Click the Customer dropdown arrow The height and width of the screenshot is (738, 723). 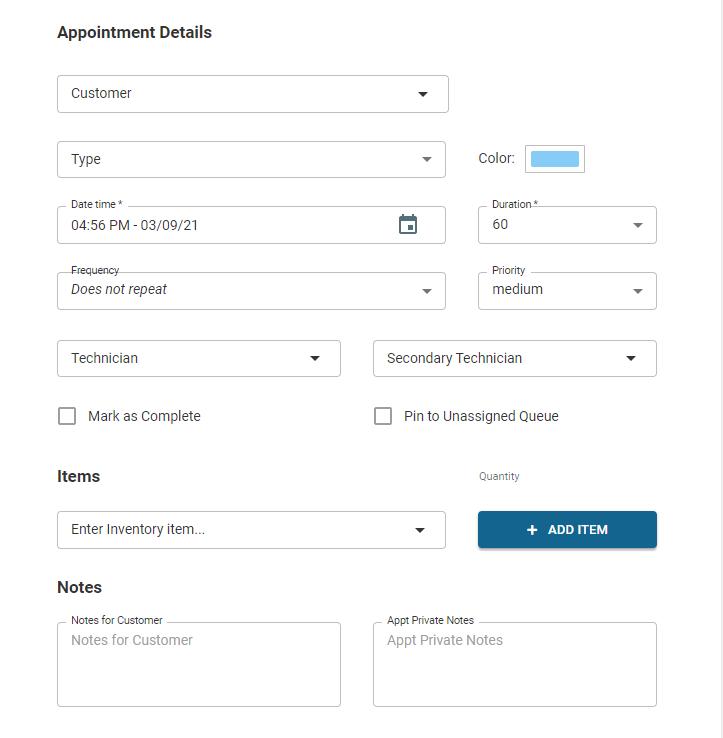coord(423,94)
